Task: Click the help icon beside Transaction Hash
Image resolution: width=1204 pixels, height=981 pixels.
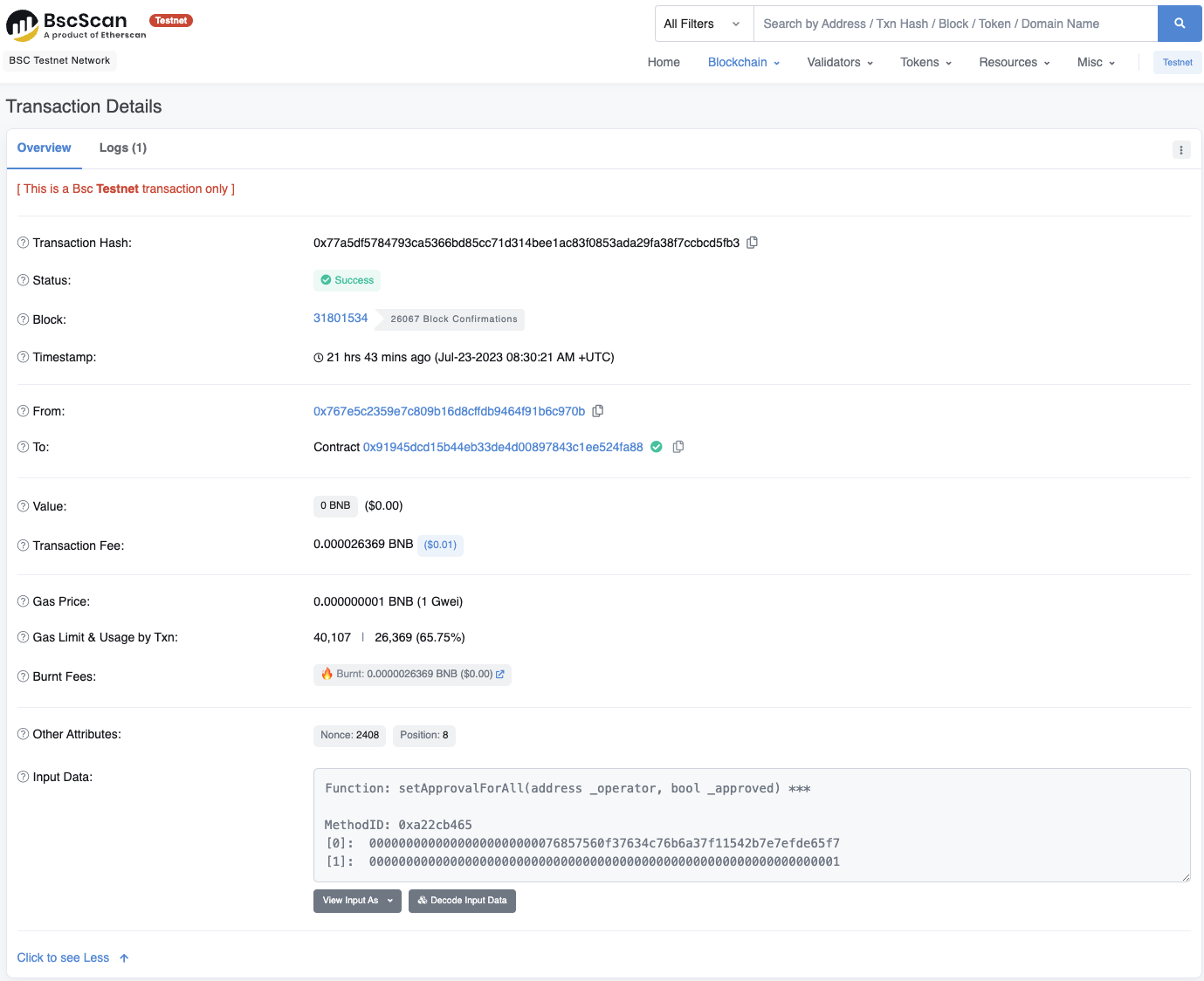Action: pyautogui.click(x=24, y=243)
